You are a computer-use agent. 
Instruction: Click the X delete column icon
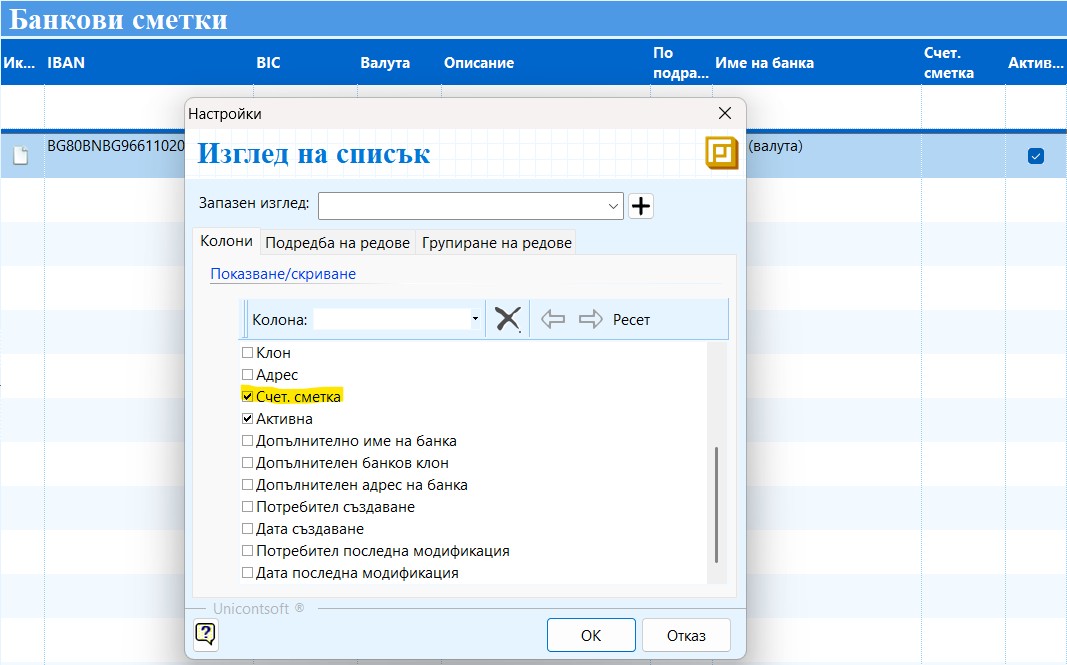(507, 319)
